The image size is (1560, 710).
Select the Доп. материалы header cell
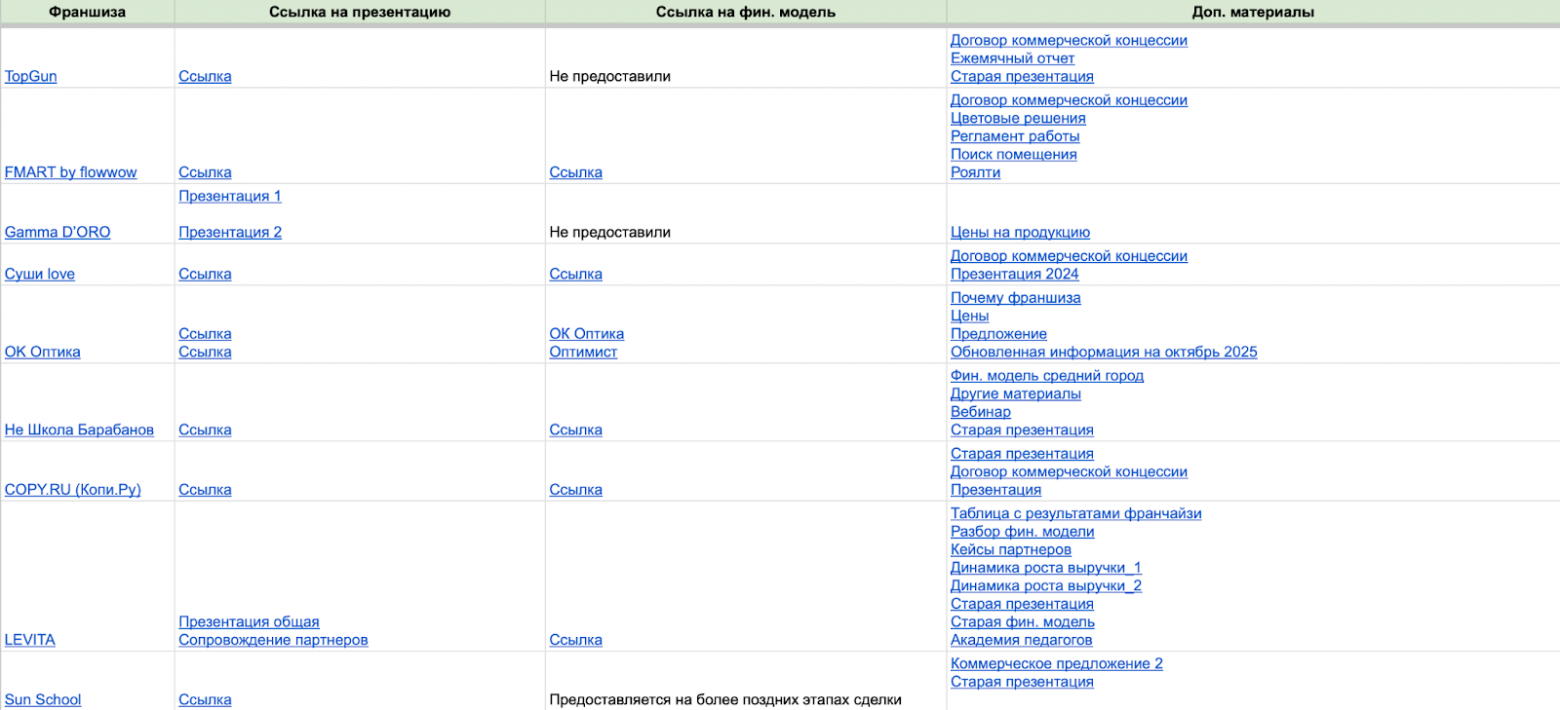coord(1252,12)
